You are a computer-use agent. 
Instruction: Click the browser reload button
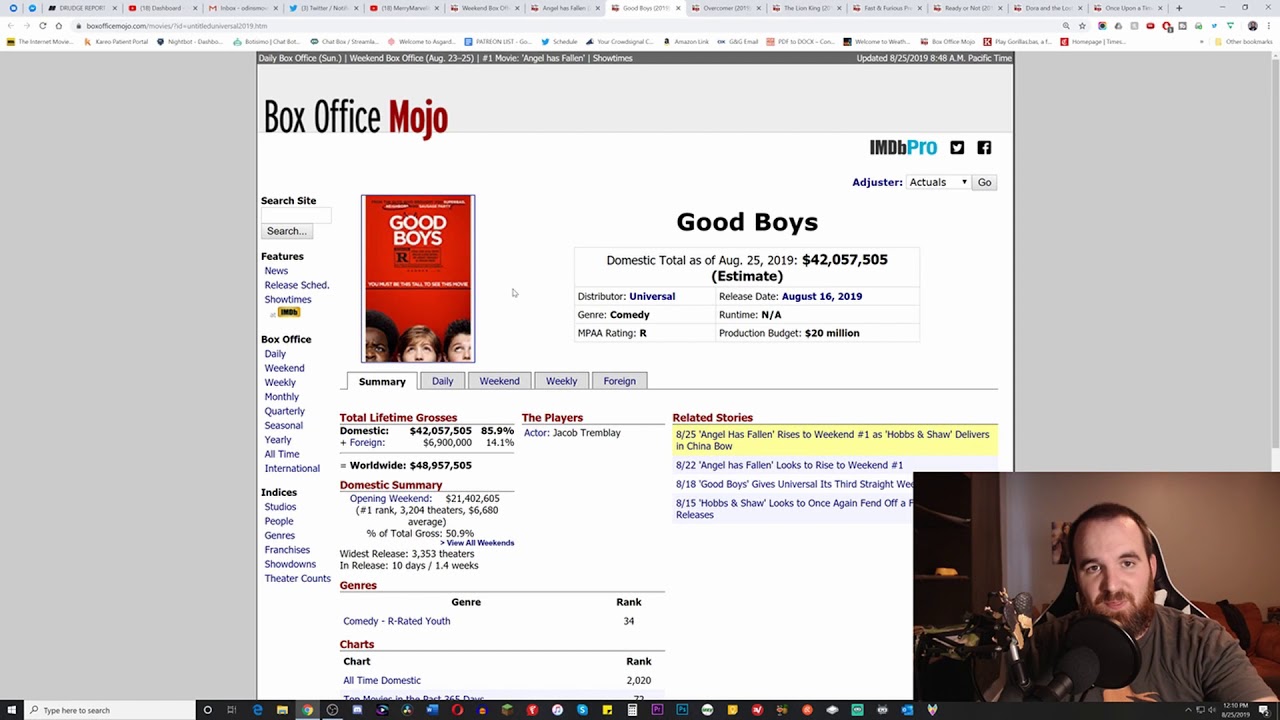click(42, 25)
